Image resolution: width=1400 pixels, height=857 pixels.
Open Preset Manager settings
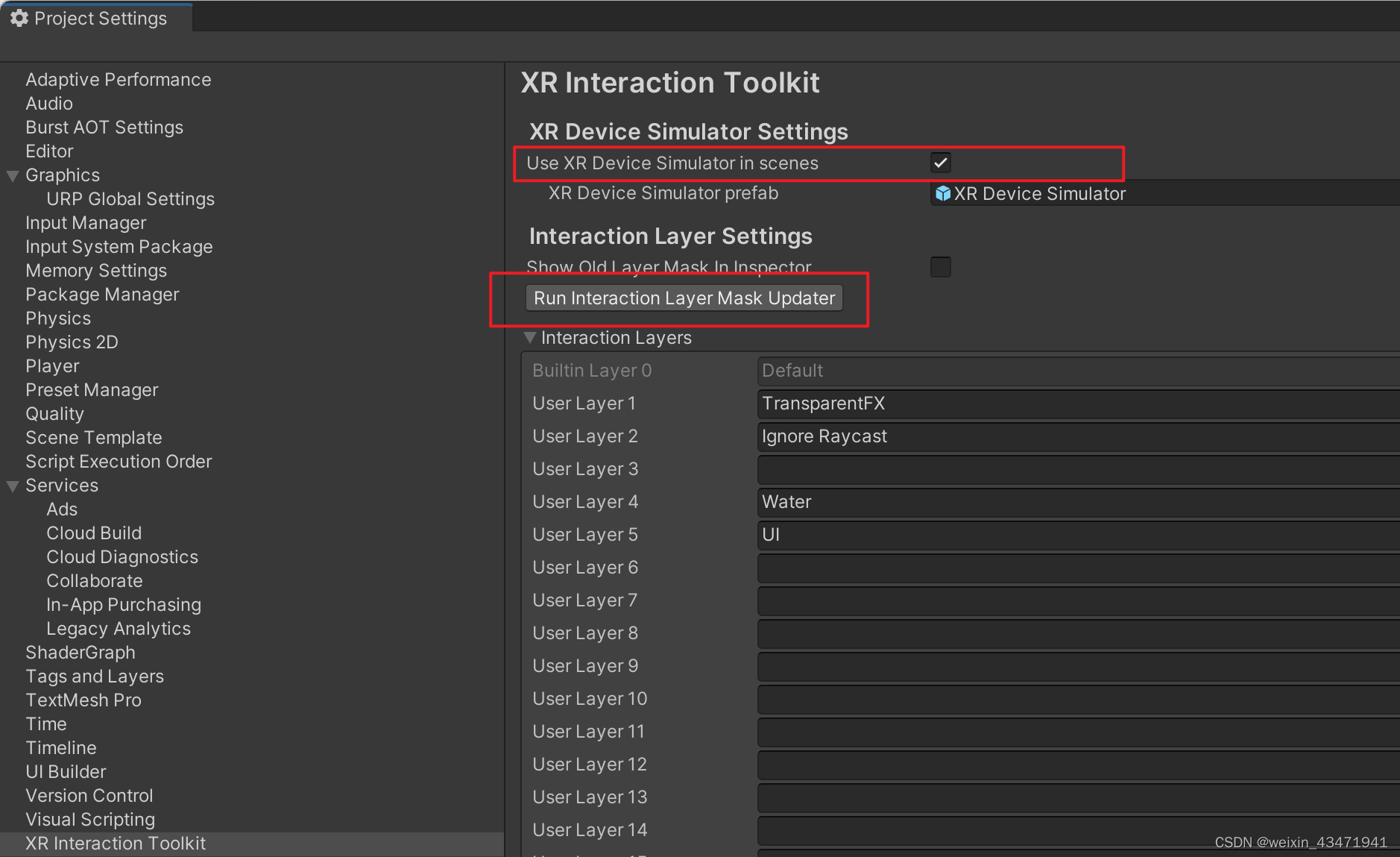coord(92,390)
